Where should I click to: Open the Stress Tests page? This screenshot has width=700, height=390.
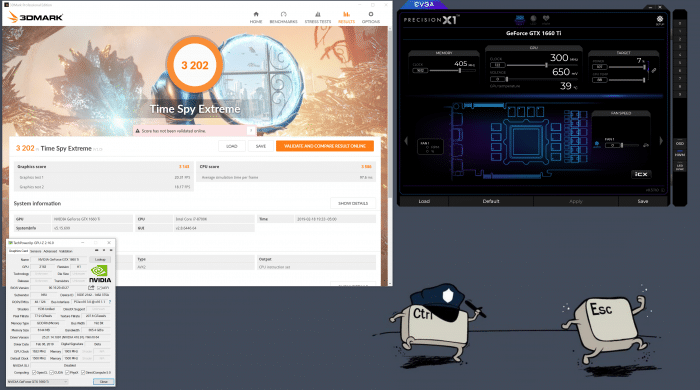click(318, 17)
